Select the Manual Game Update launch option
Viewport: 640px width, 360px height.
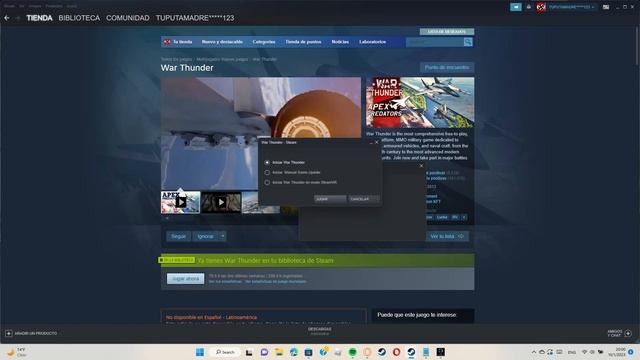coord(267,173)
